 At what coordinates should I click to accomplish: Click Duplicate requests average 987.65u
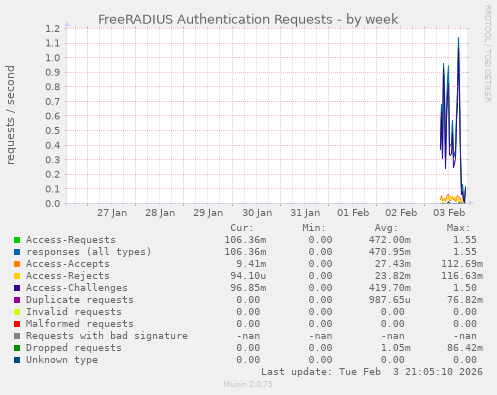pyautogui.click(x=389, y=300)
